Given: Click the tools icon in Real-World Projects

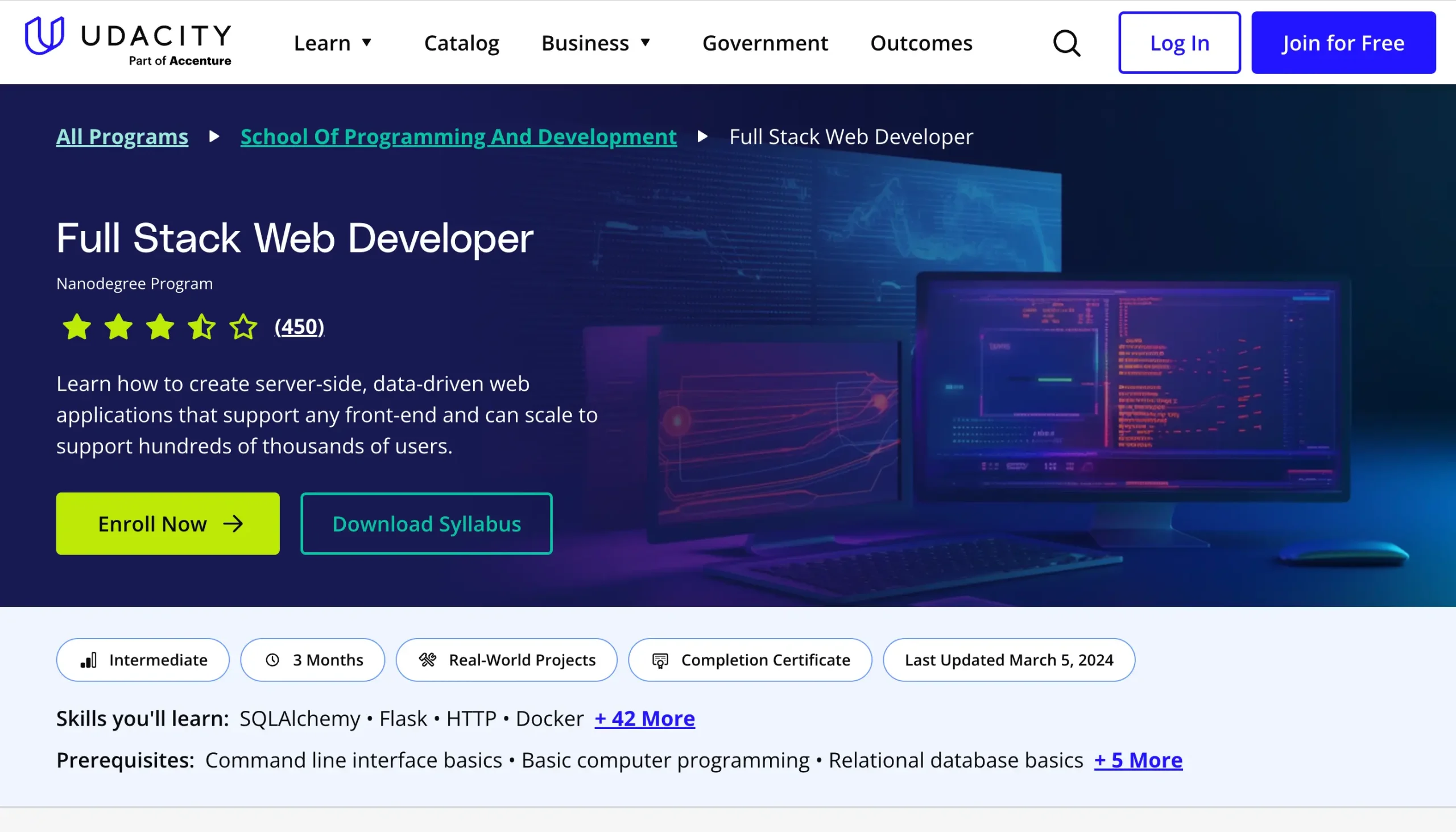Looking at the screenshot, I should [x=428, y=660].
